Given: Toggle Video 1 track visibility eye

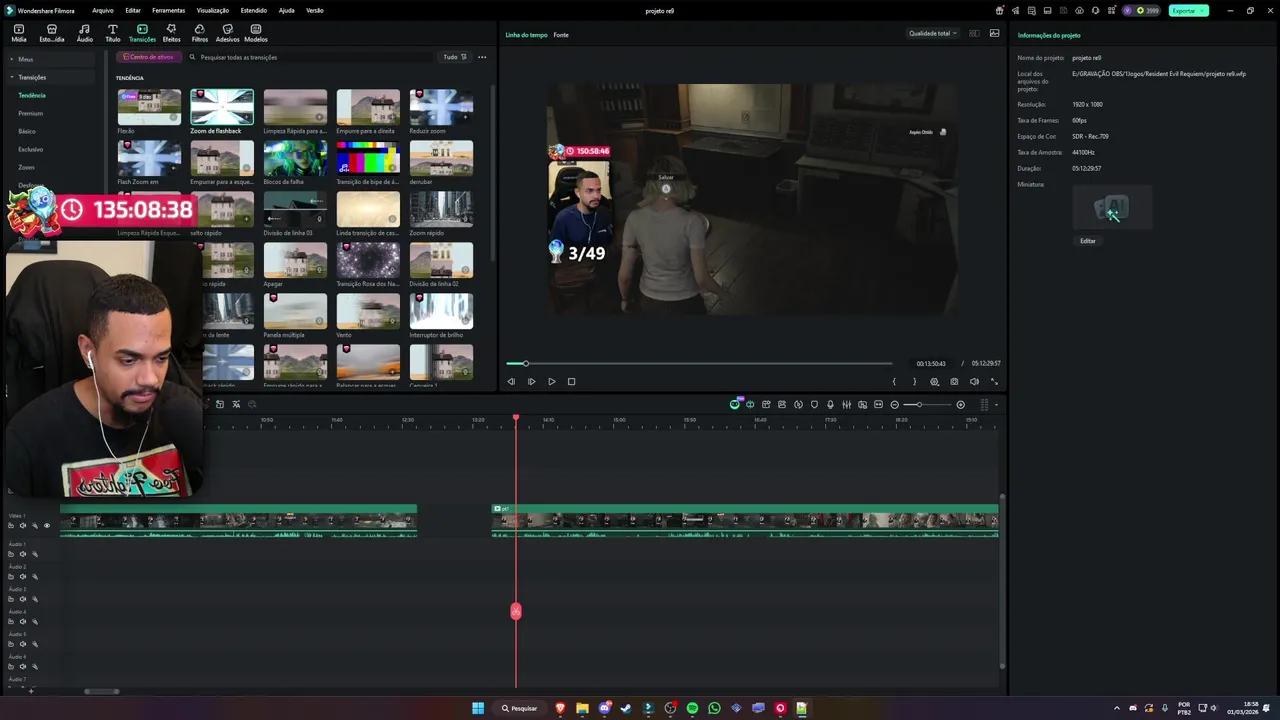Looking at the screenshot, I should pos(46,526).
